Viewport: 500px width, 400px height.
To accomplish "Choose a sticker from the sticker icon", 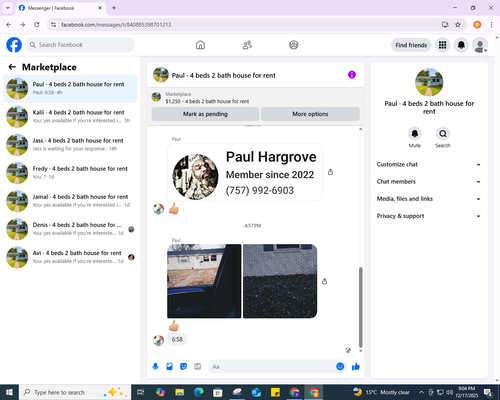I will click(x=183, y=367).
